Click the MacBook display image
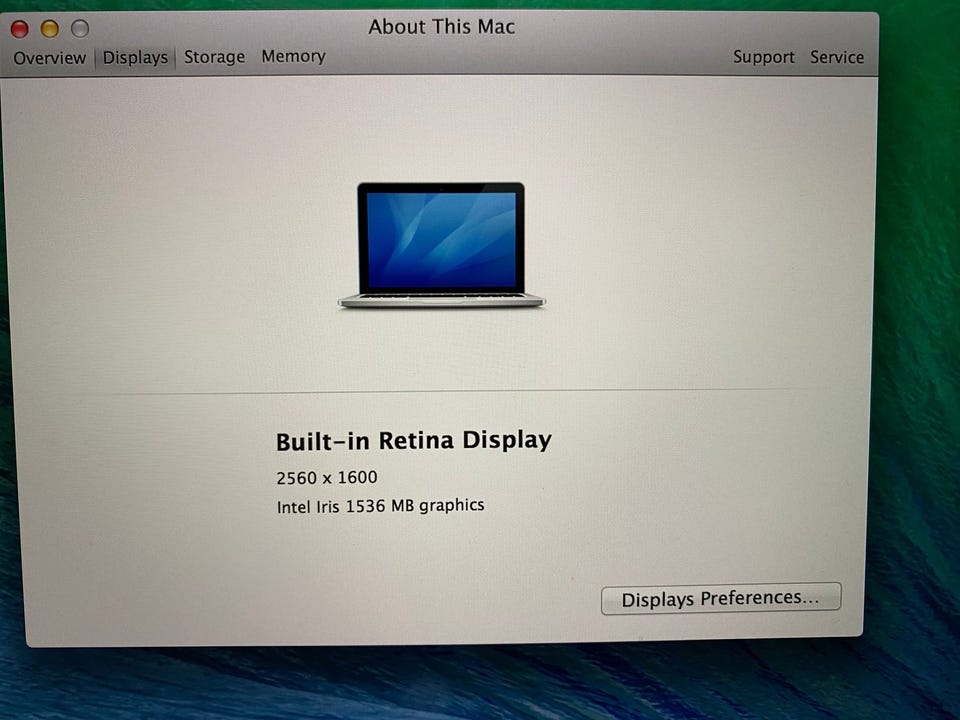The width and height of the screenshot is (960, 720). pyautogui.click(x=441, y=245)
